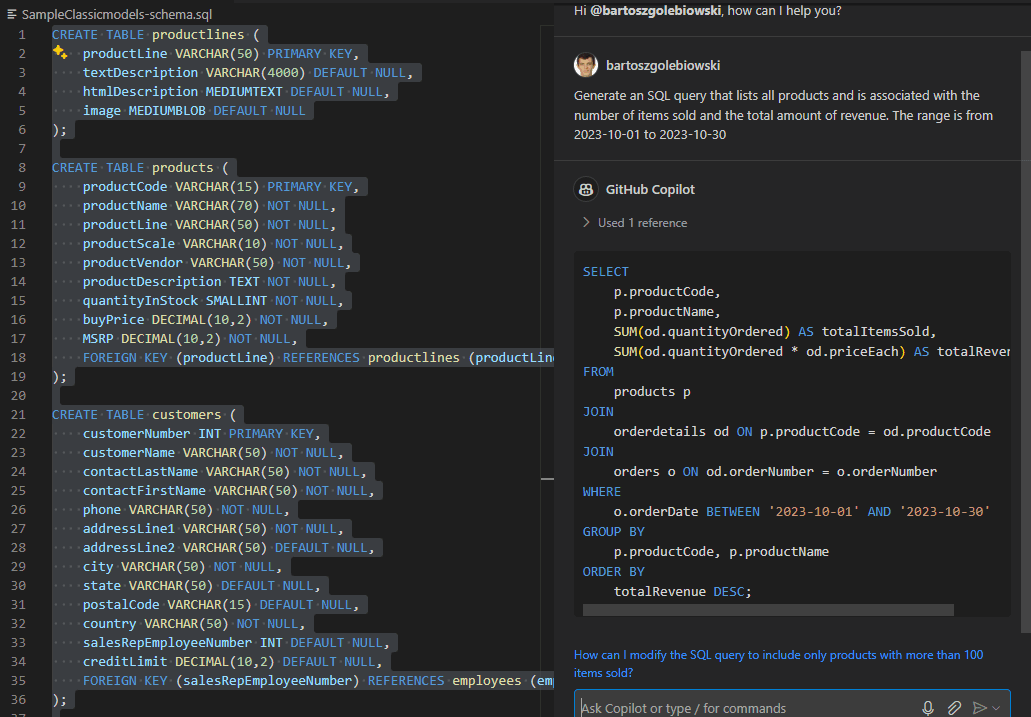
Task: Expand the 'Used 1 reference' section
Action: [x=635, y=223]
